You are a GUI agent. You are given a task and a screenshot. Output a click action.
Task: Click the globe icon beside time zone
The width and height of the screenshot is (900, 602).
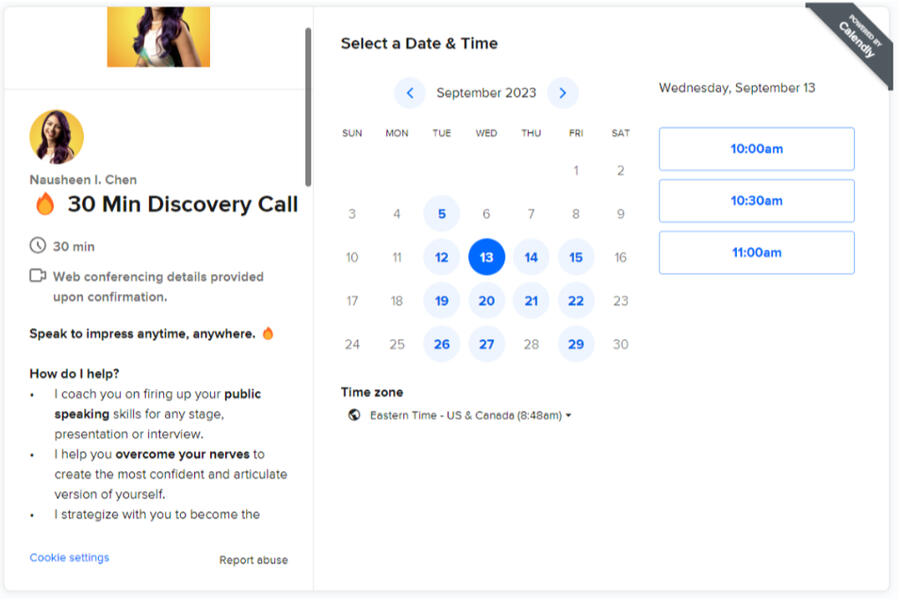[x=354, y=415]
